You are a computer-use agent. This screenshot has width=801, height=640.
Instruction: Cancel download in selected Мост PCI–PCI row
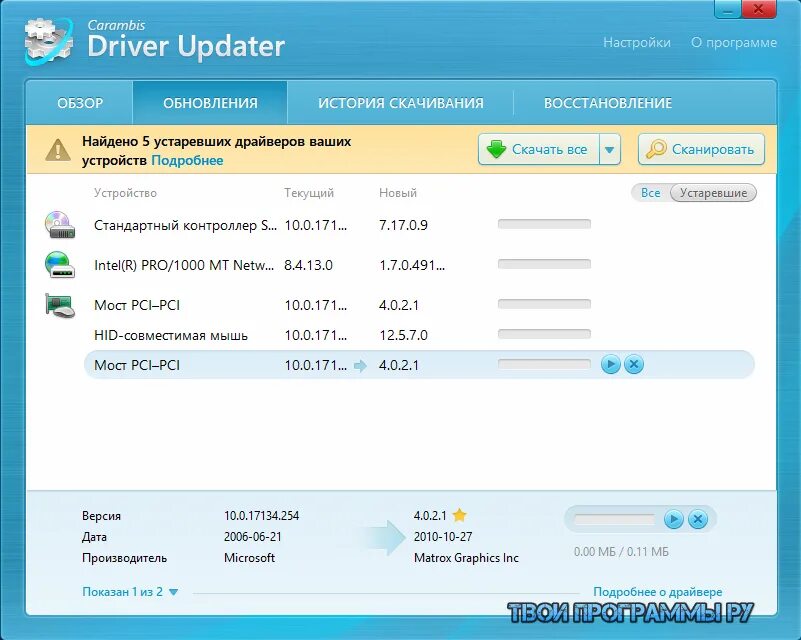coord(634,365)
